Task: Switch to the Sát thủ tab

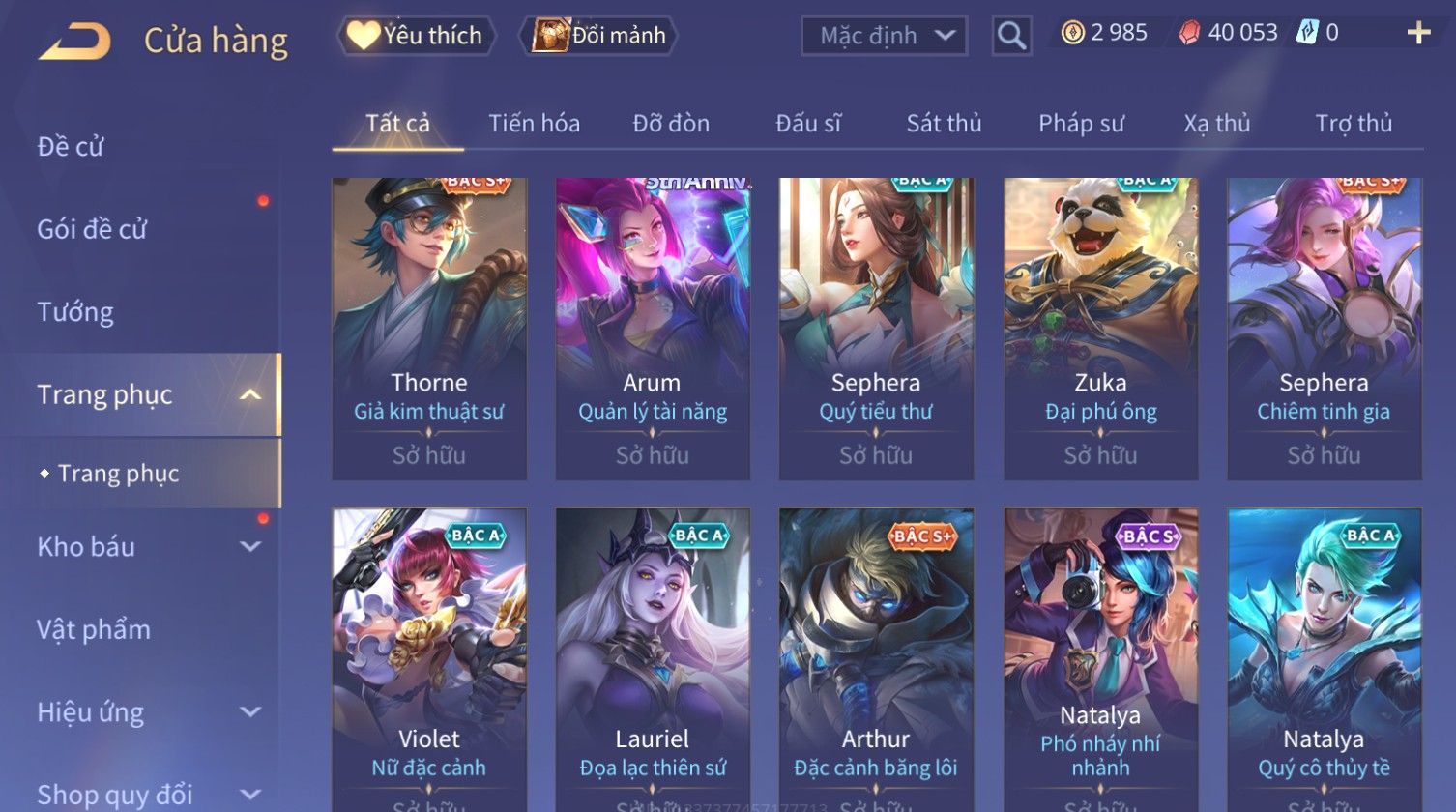Action: pyautogui.click(x=944, y=124)
